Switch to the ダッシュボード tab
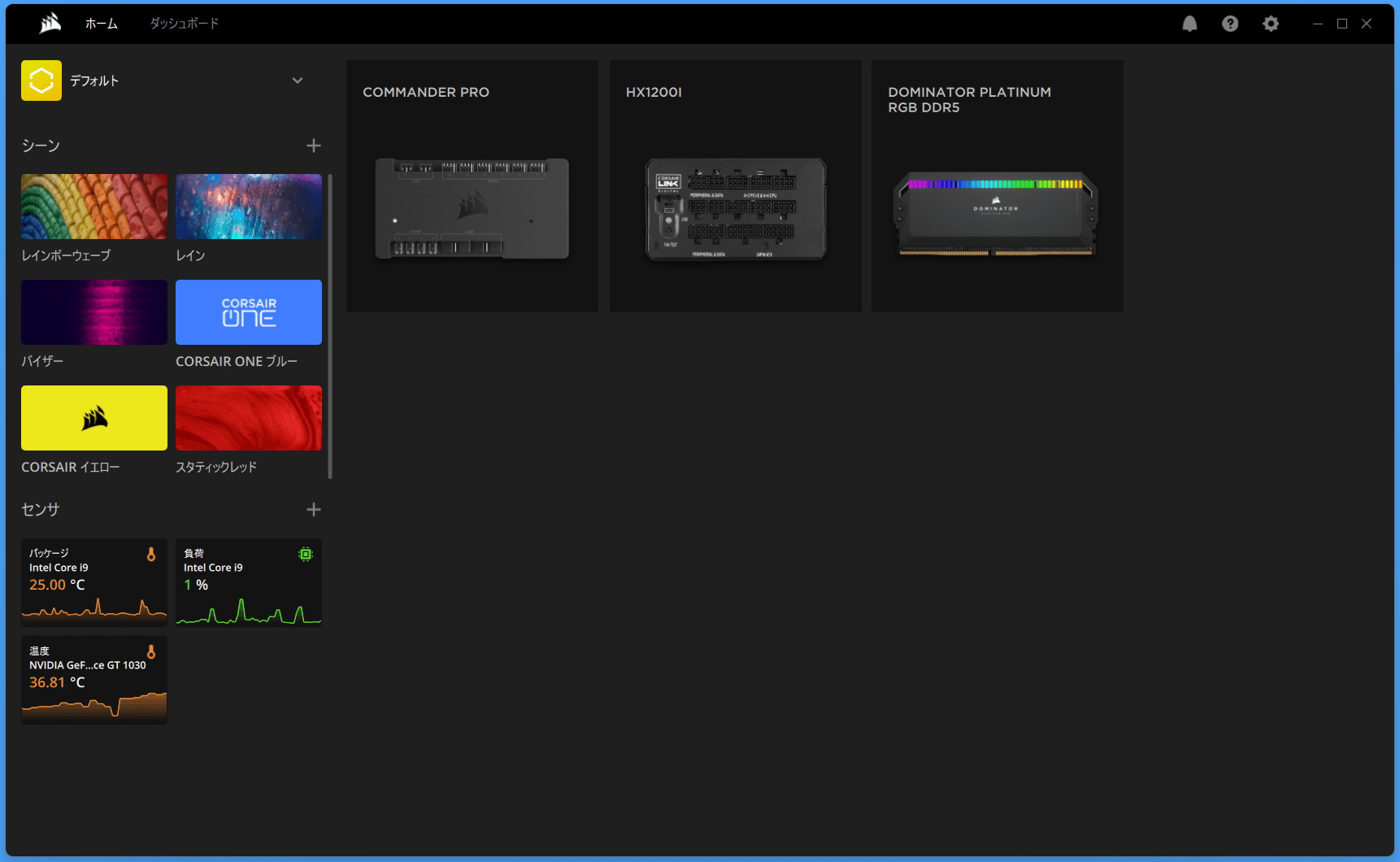The image size is (1400, 862). click(x=184, y=24)
